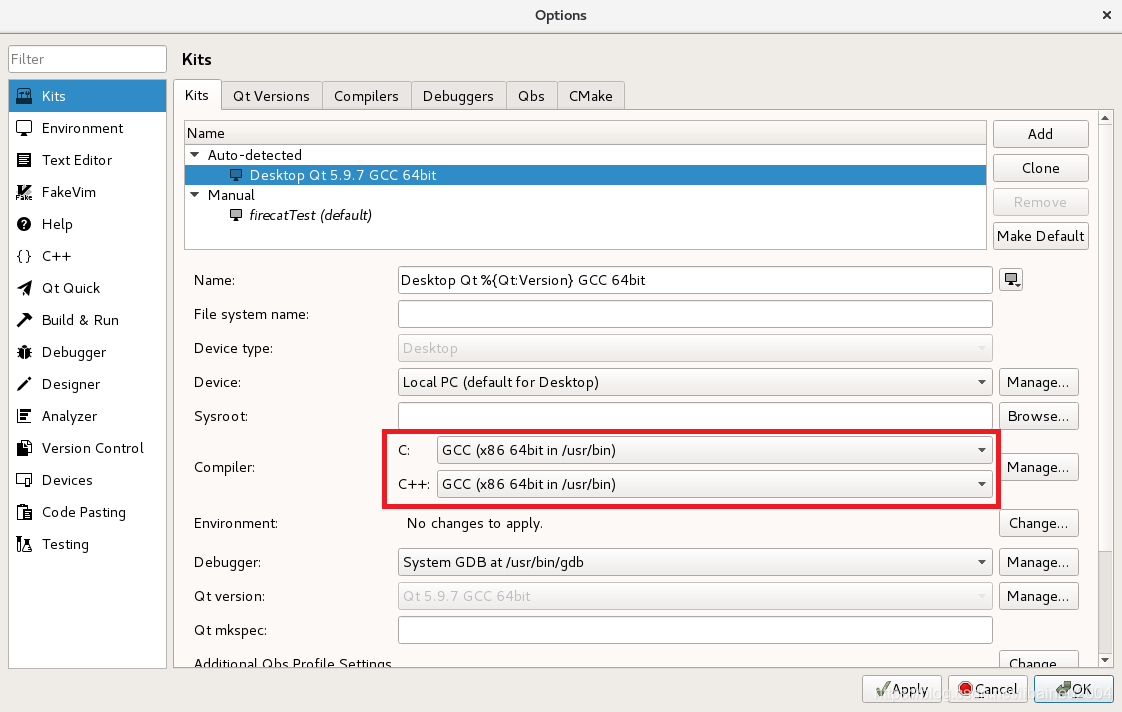Open the Testing flask icon
The width and height of the screenshot is (1122, 712).
[x=24, y=544]
